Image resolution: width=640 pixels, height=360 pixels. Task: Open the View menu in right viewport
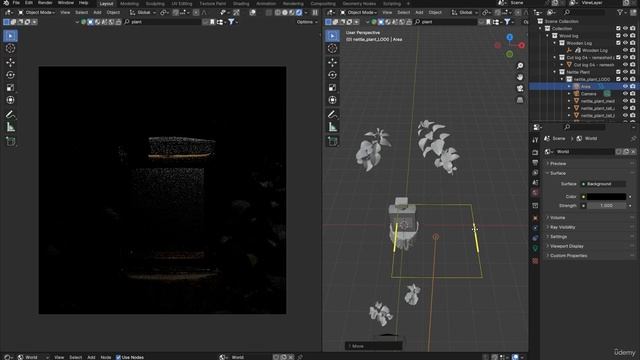pos(387,13)
